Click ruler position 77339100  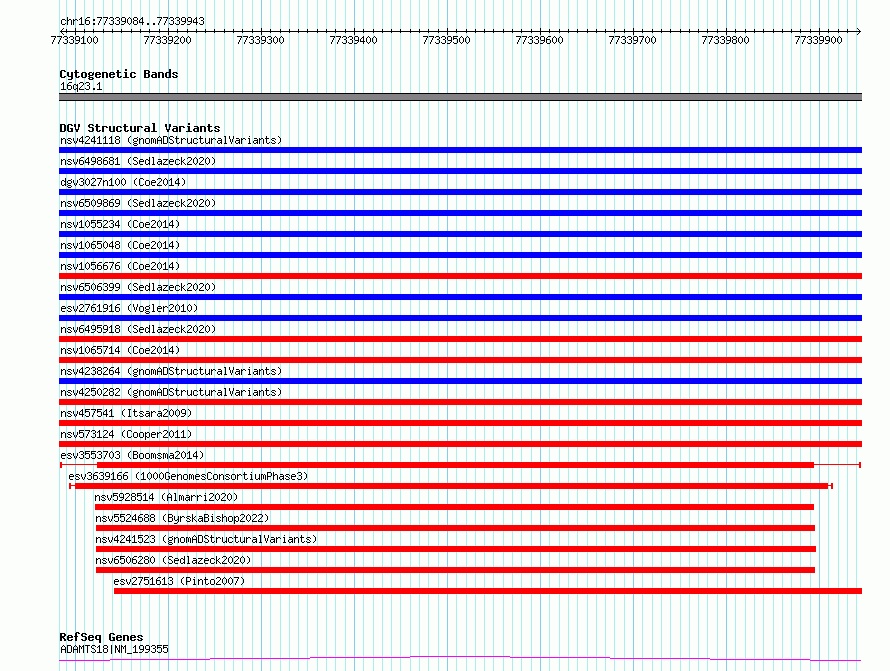click(74, 40)
